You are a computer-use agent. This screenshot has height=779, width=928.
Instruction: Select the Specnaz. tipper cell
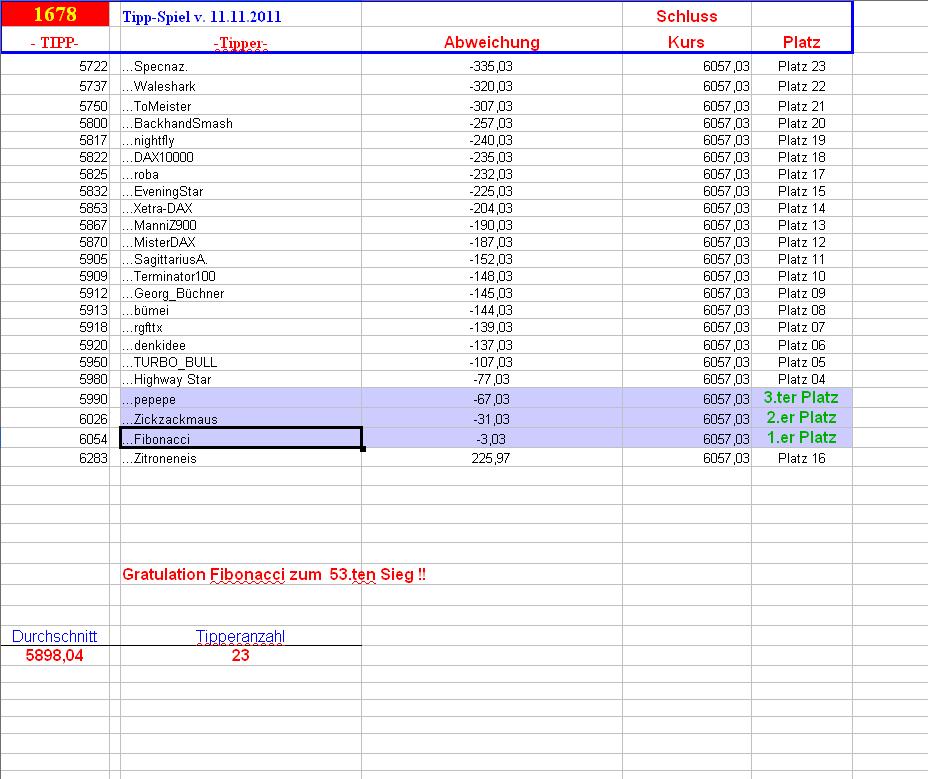tap(241, 66)
